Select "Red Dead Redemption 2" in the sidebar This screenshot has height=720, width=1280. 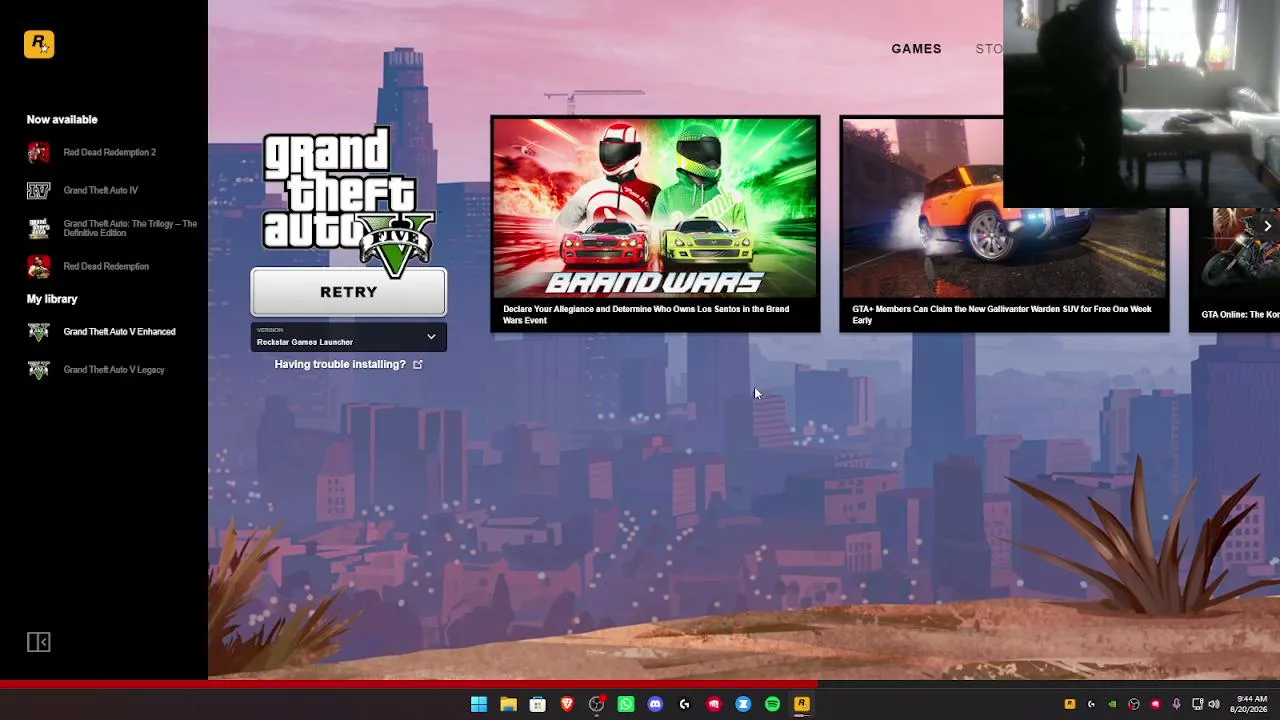pyautogui.click(x=110, y=152)
